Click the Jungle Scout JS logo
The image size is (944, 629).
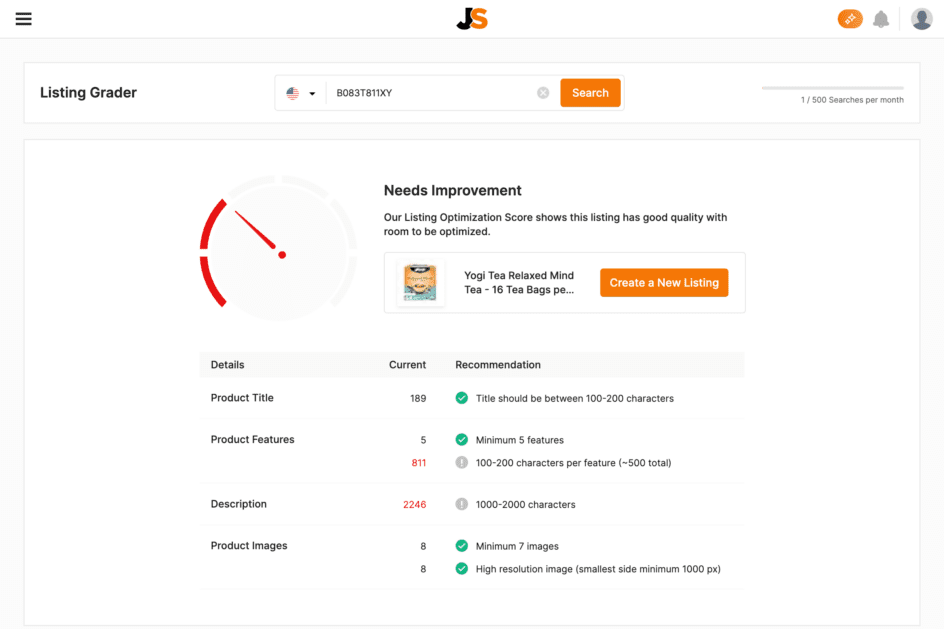(x=472, y=19)
